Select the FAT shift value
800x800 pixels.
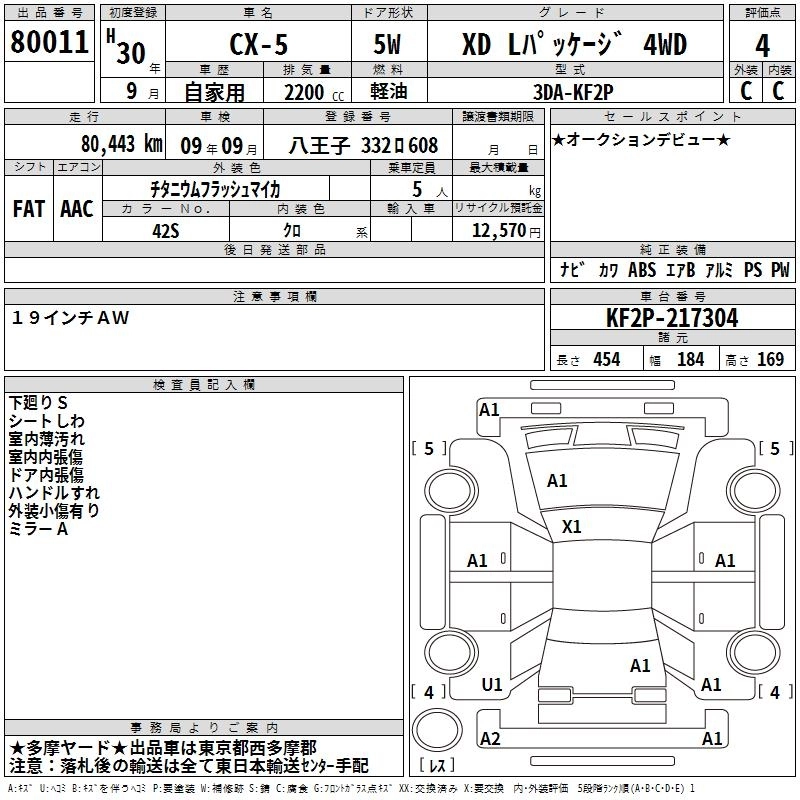29,209
